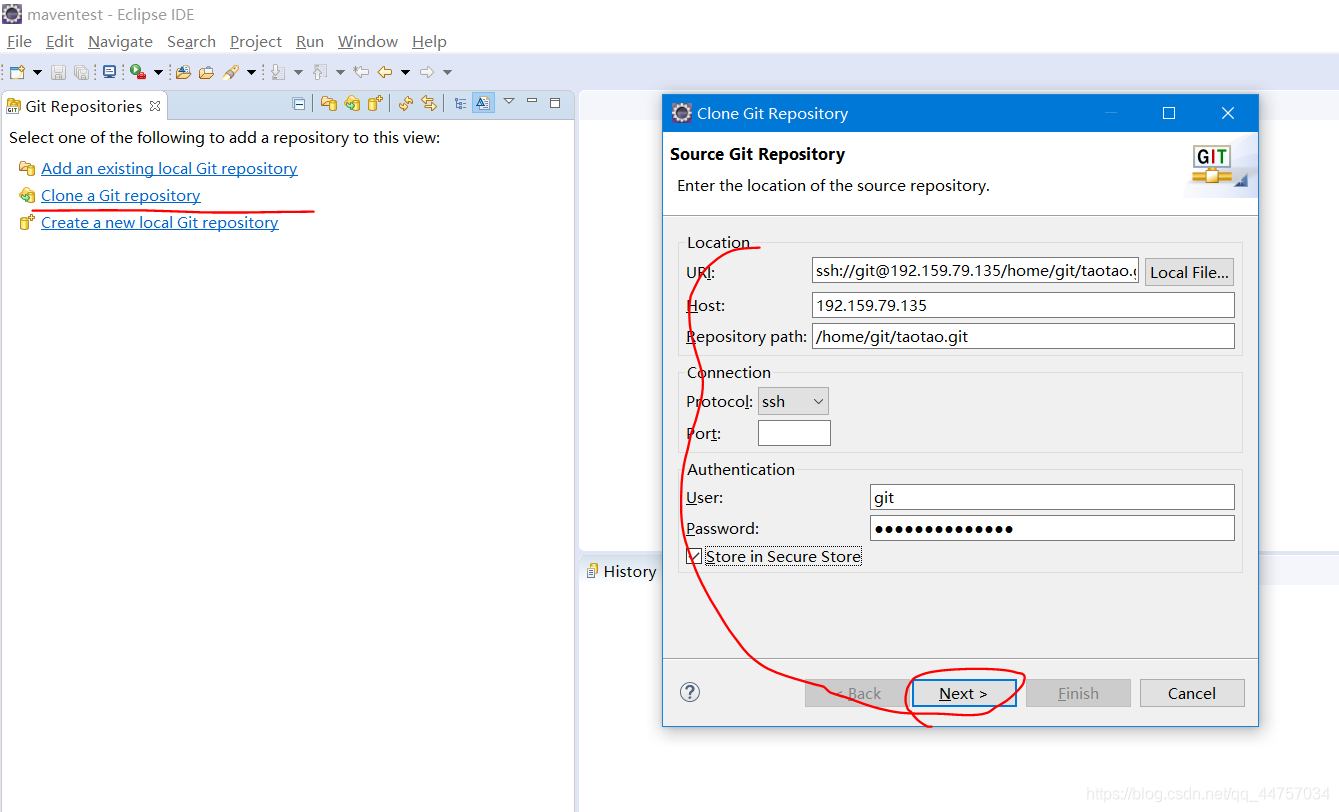Click the Back navigation arrow icon
Image resolution: width=1339 pixels, height=812 pixels.
[x=385, y=72]
